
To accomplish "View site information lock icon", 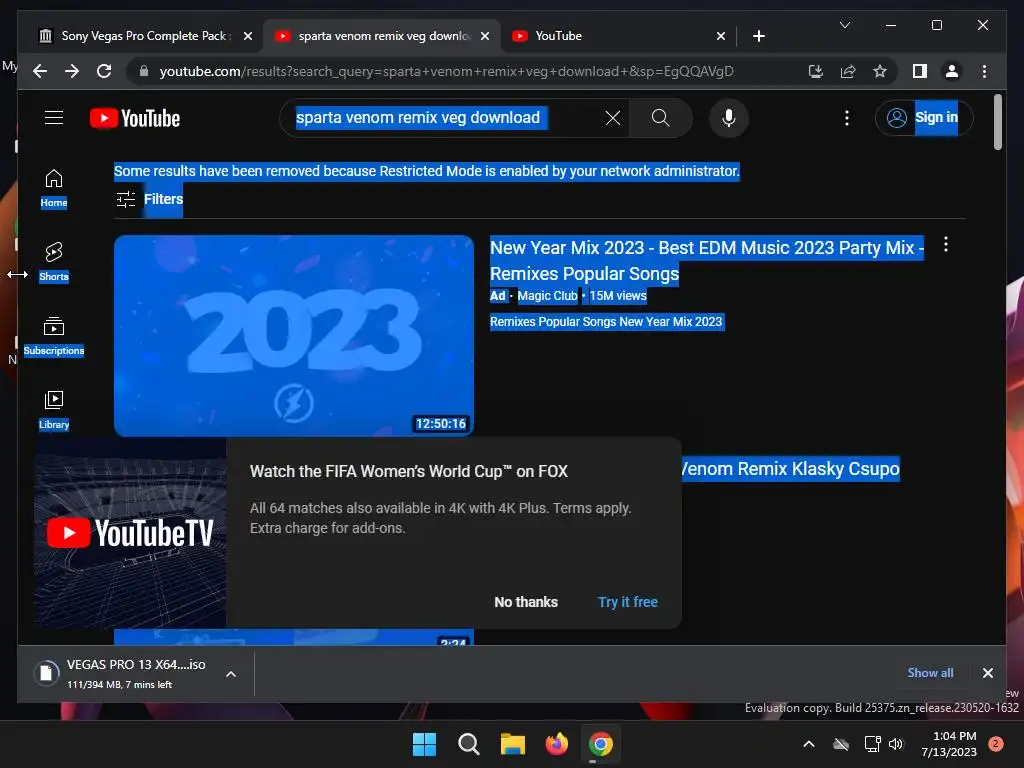I will (x=144, y=71).
